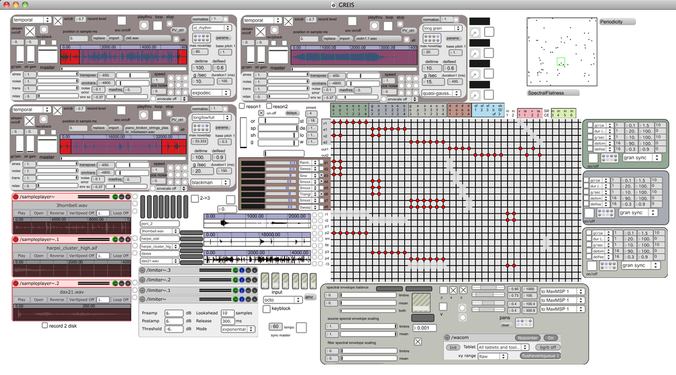This screenshot has height=375, width=676.
Task: Click the playthru round button in first granulator
Action: pos(144,25)
